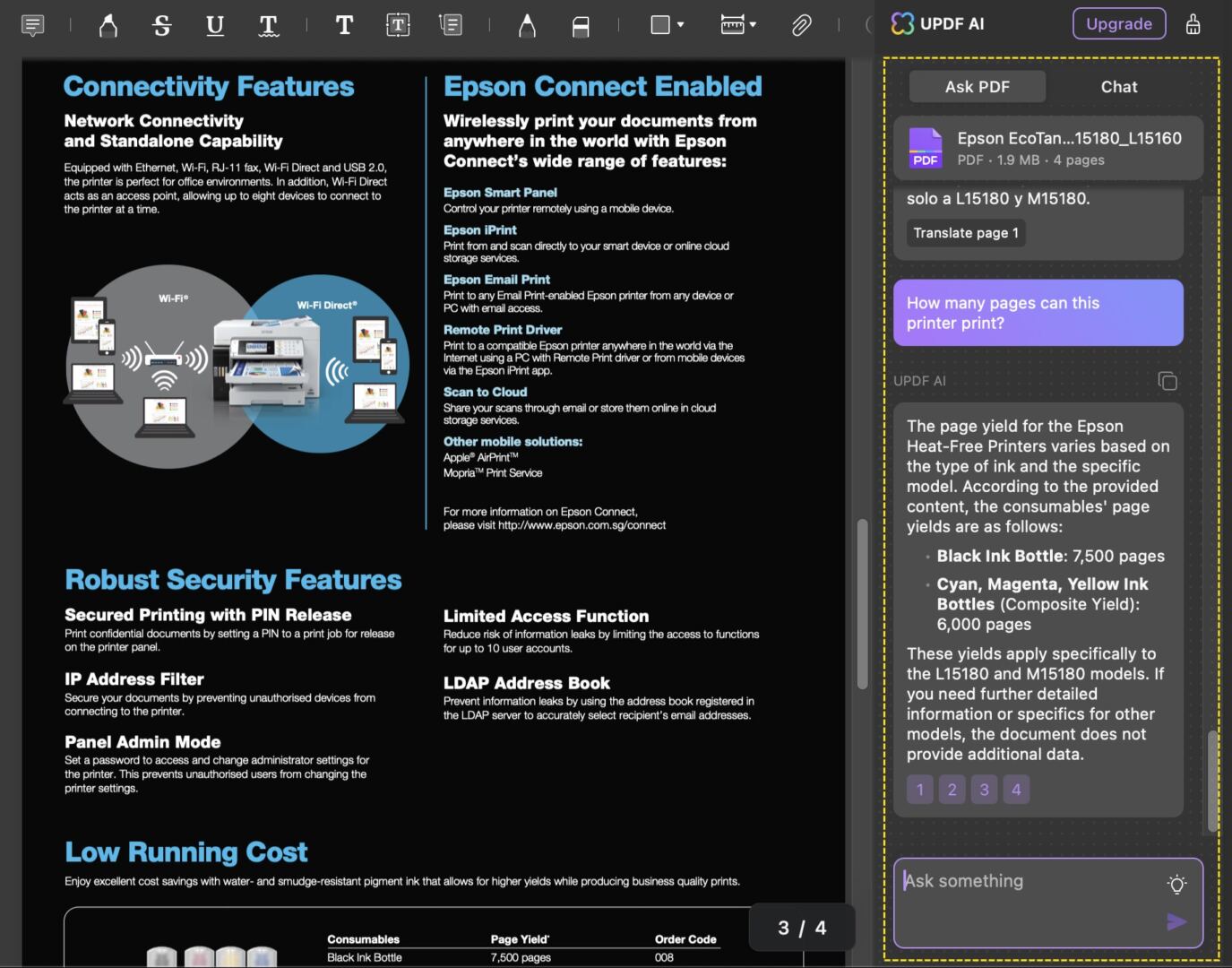
Task: Jump to page reference 3
Action: [x=984, y=790]
